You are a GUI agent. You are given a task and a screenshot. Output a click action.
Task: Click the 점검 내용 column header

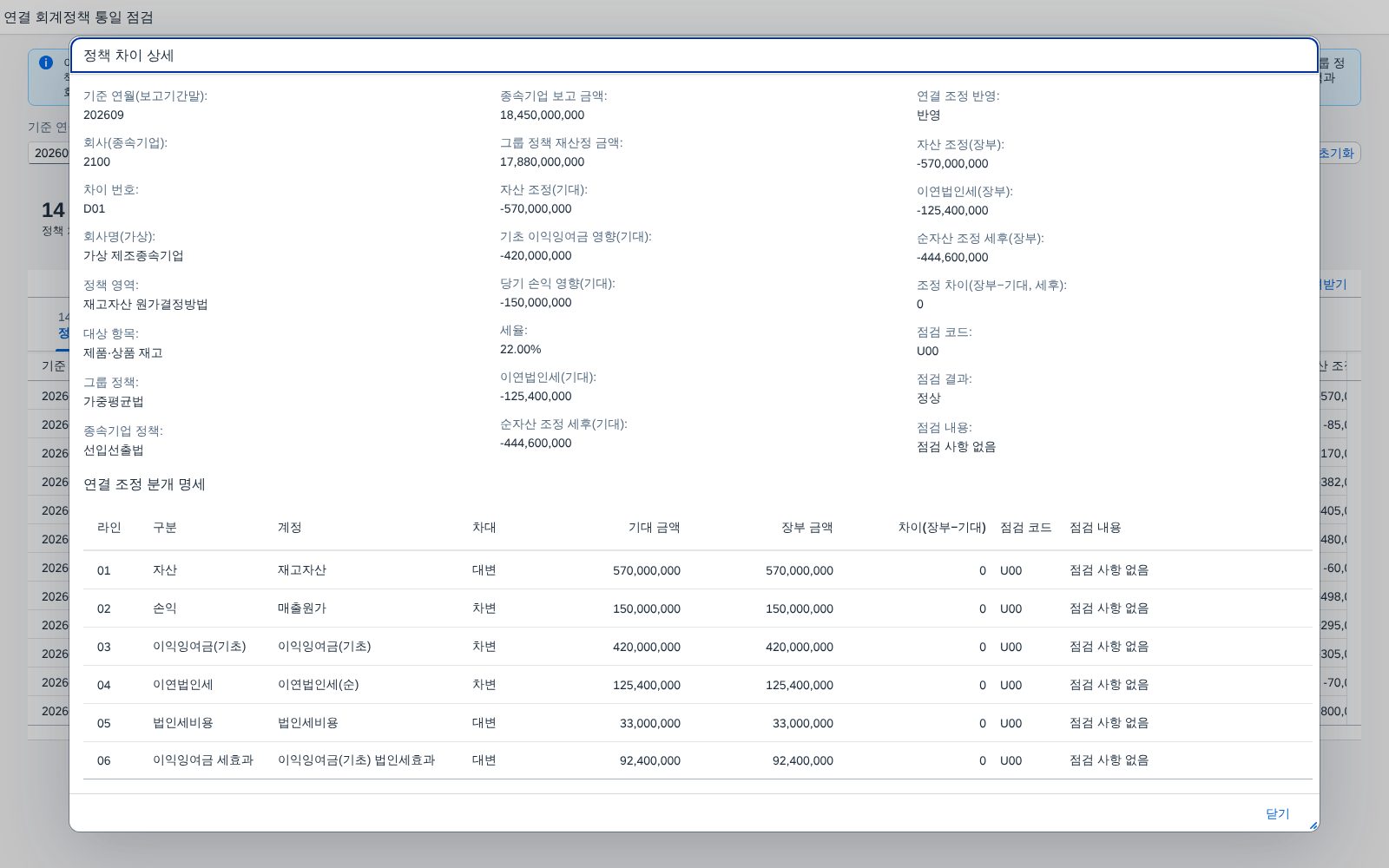pos(1095,528)
